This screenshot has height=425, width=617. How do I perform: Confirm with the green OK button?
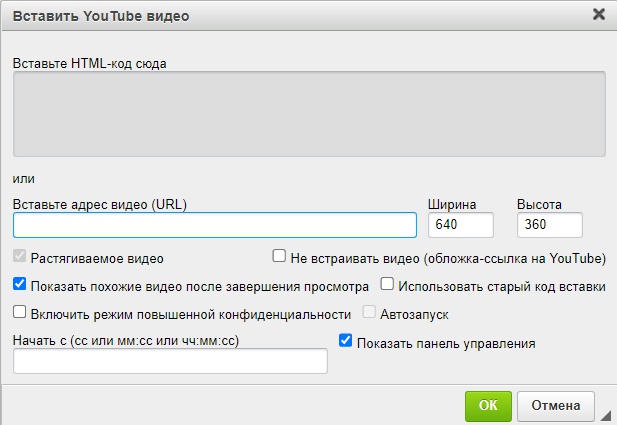pyautogui.click(x=488, y=406)
